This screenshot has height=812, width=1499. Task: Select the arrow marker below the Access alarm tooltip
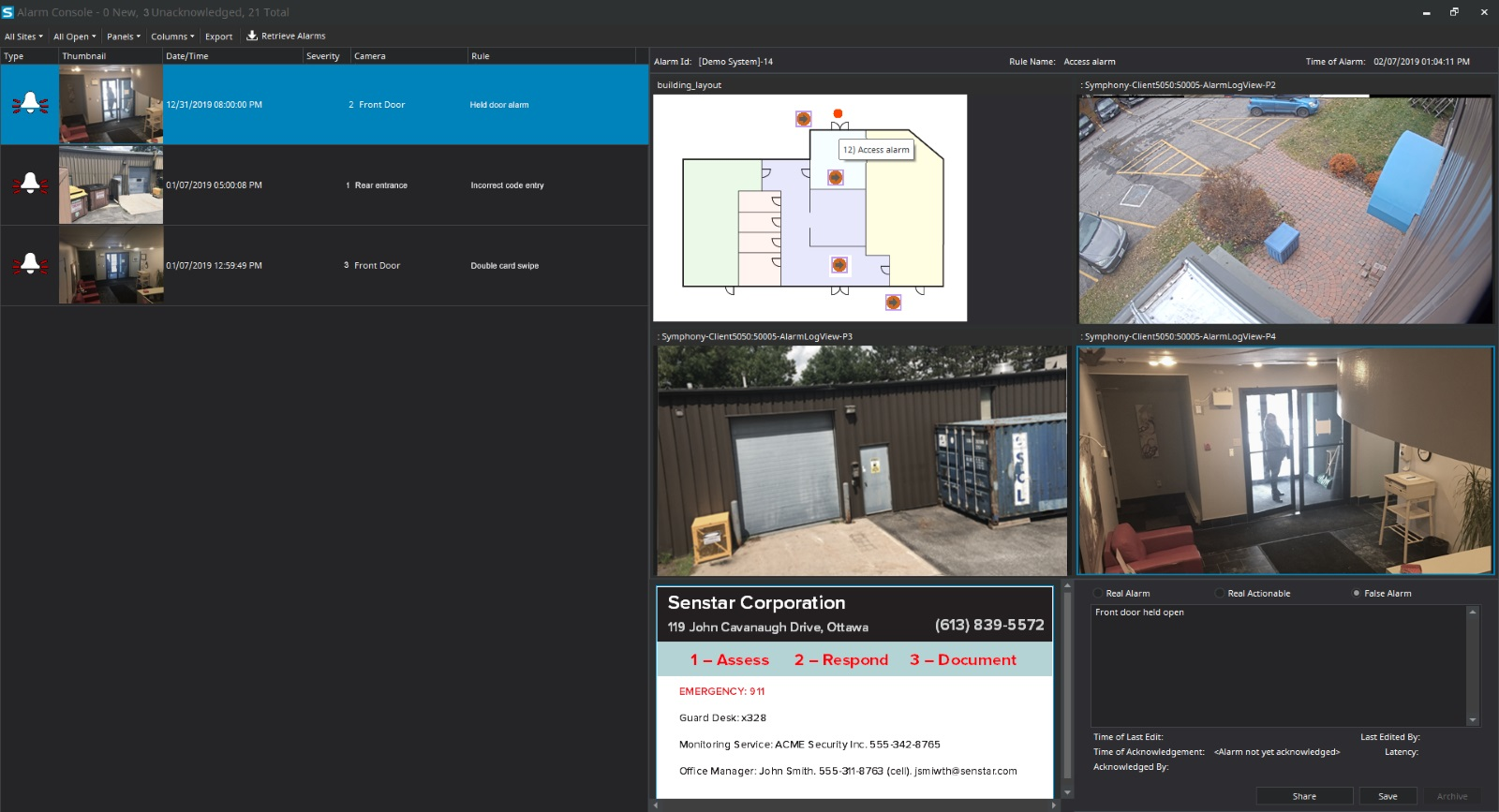[836, 177]
